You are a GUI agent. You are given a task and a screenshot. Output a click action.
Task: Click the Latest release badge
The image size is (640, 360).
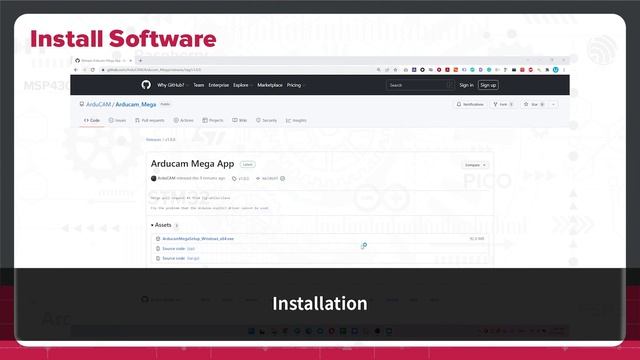click(x=247, y=164)
